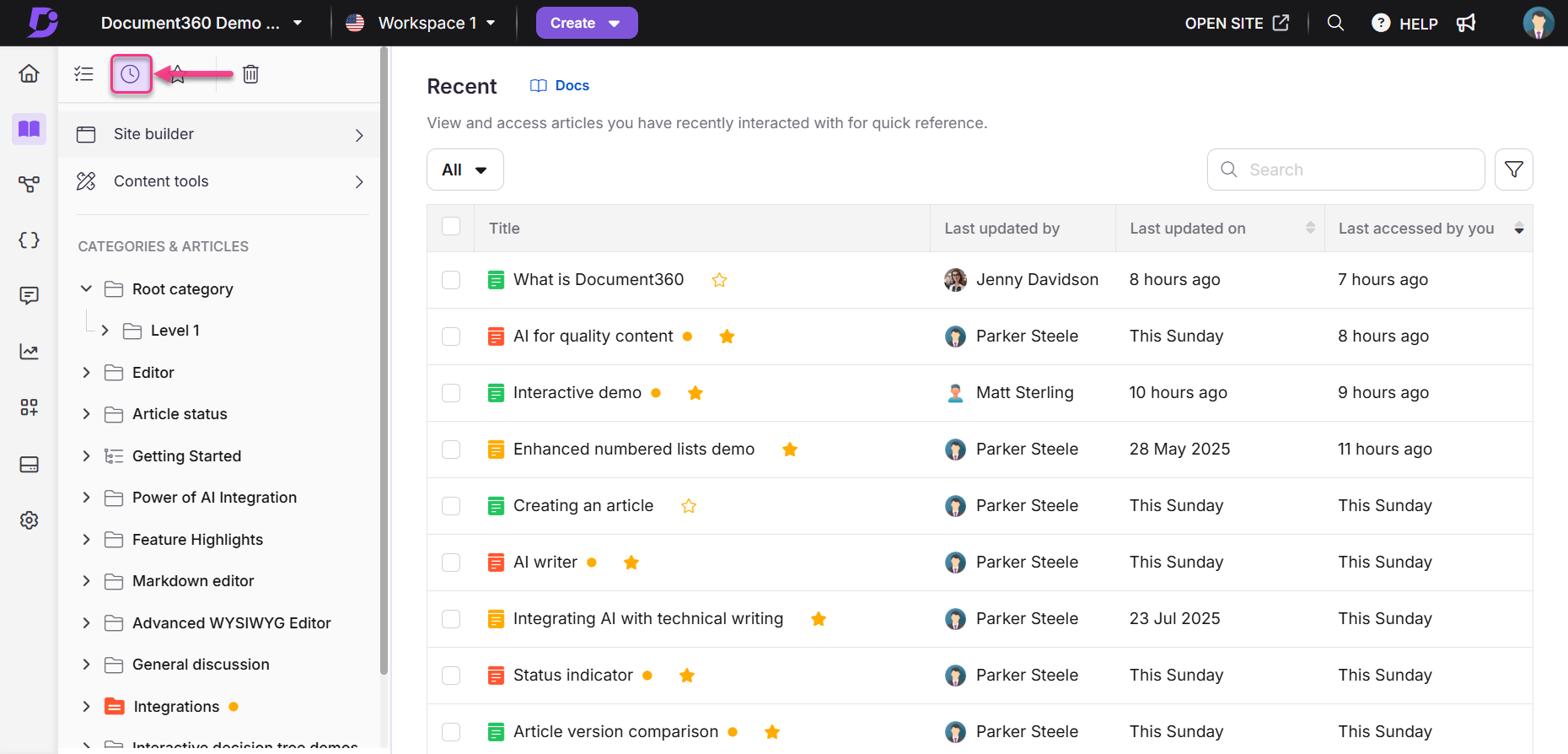Open the Settings gear icon
Screen dimensions: 1568x754
(x=29, y=520)
